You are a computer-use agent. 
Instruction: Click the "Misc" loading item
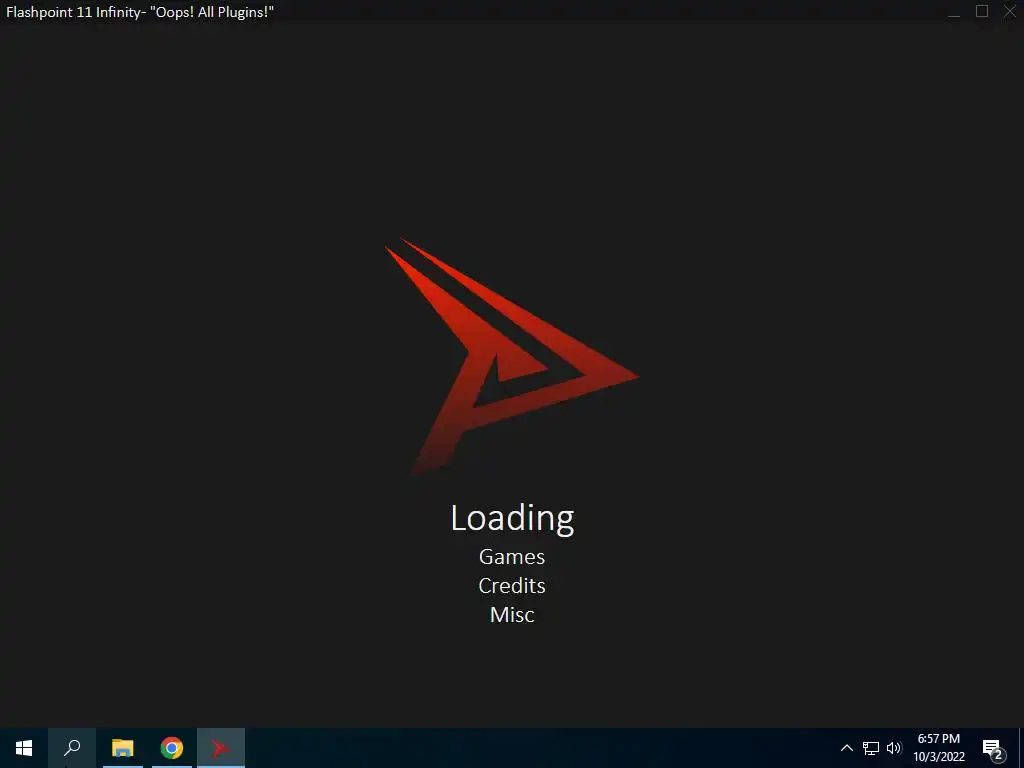[512, 615]
